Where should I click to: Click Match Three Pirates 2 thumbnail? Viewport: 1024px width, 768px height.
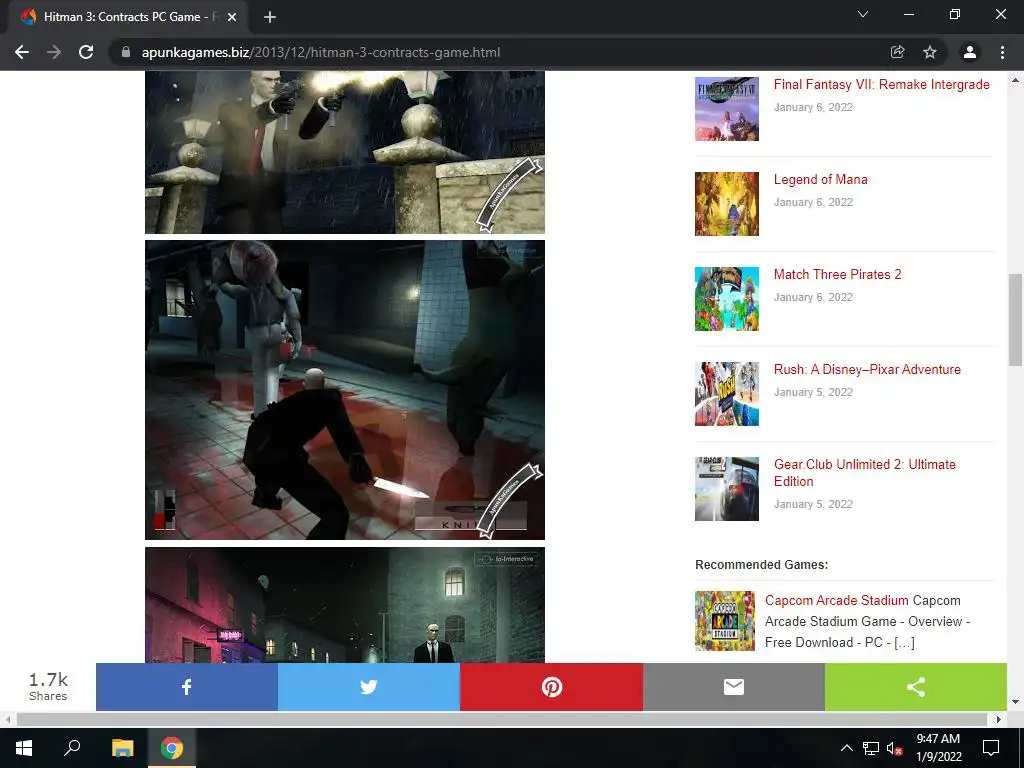click(x=727, y=298)
